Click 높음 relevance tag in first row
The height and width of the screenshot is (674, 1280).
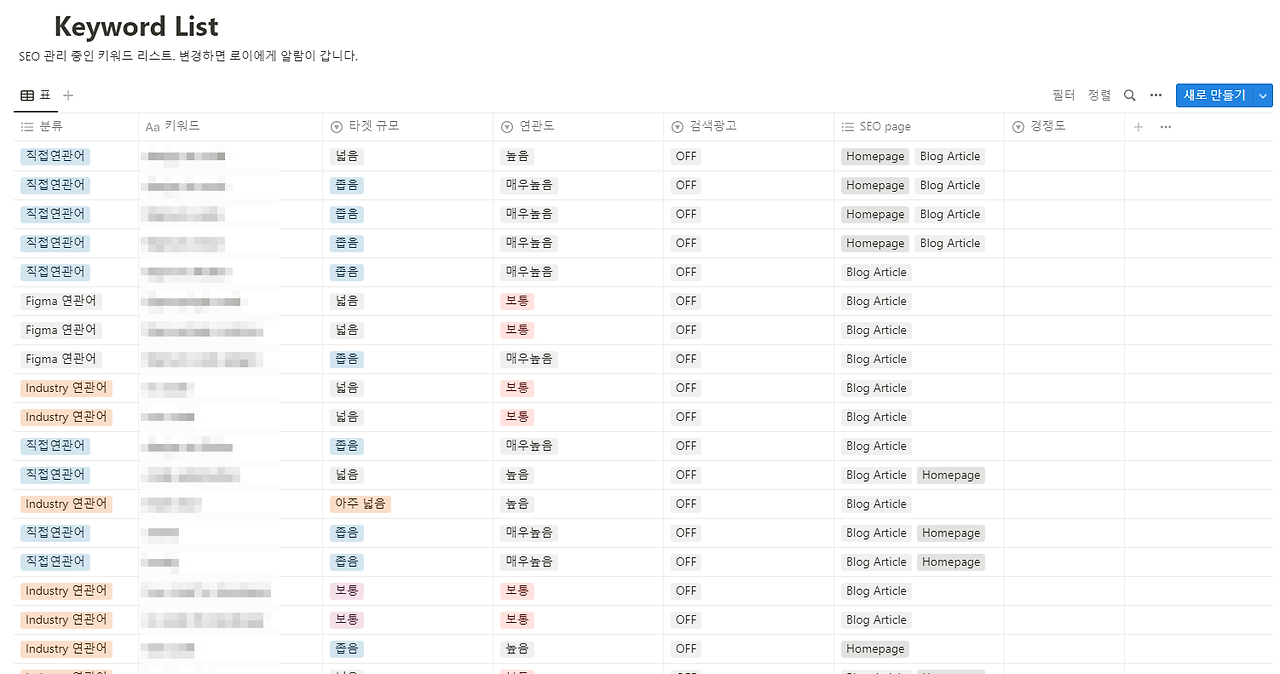[517, 156]
